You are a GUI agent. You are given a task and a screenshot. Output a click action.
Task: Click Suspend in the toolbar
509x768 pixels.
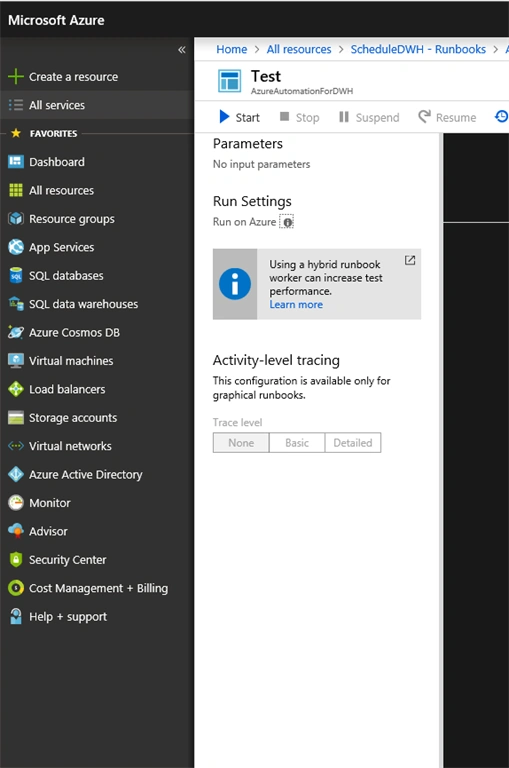369,117
